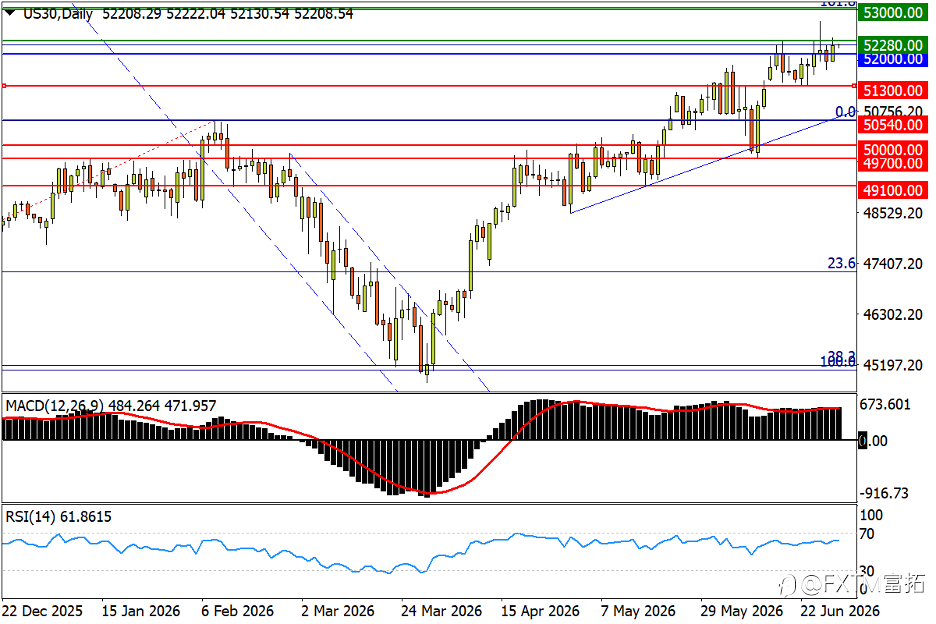Viewport: 936px width, 624px height.
Task: Click the 673.601 MACD scale value
Action: (x=885, y=405)
